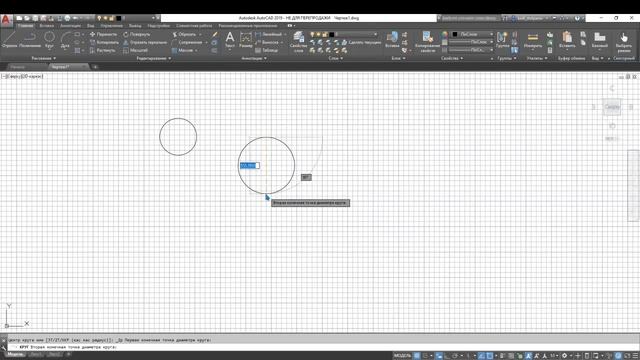Click the Вставить (Paste) icon

pyautogui.click(x=567, y=40)
